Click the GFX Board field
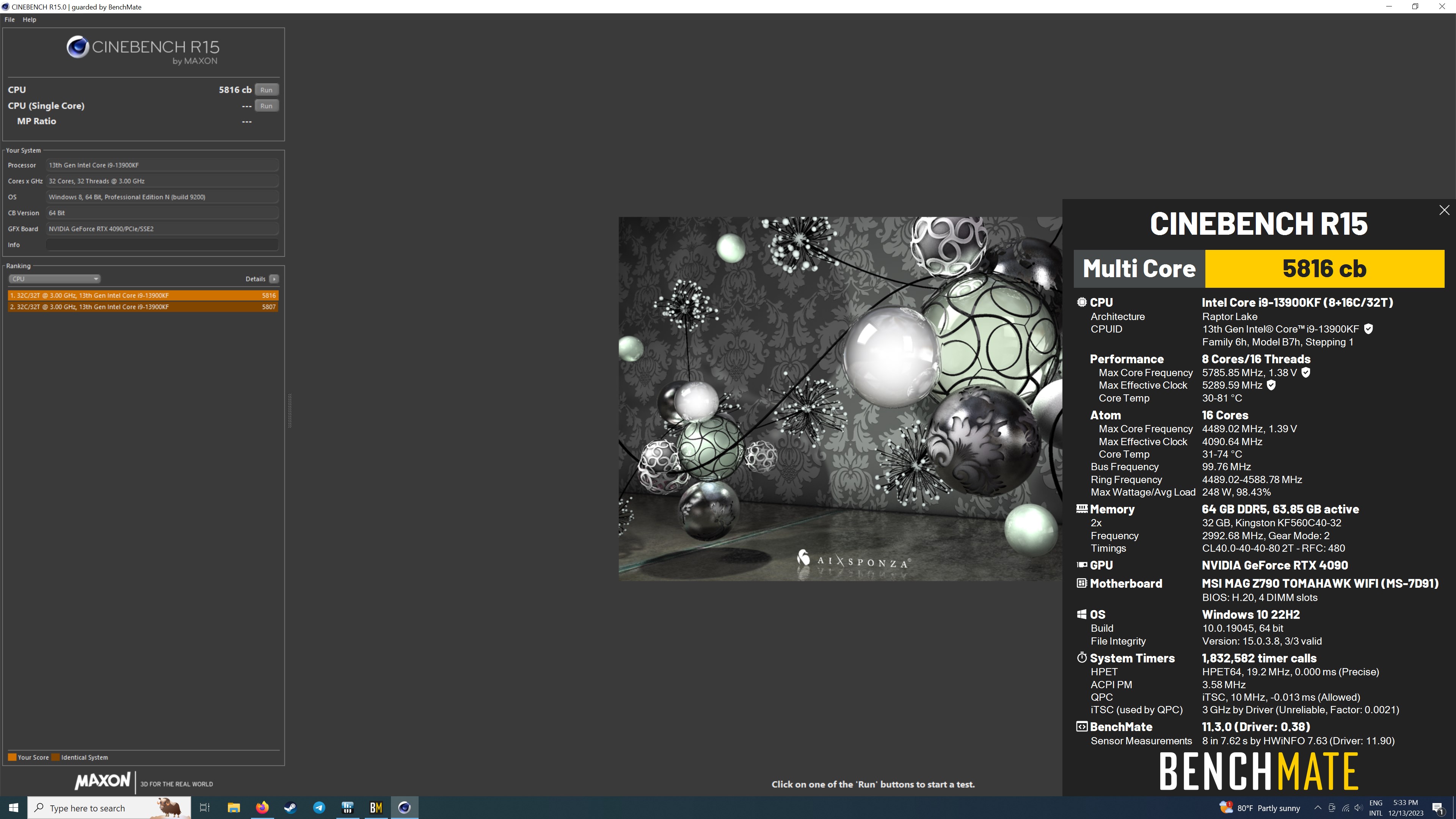1456x819 pixels. [162, 229]
